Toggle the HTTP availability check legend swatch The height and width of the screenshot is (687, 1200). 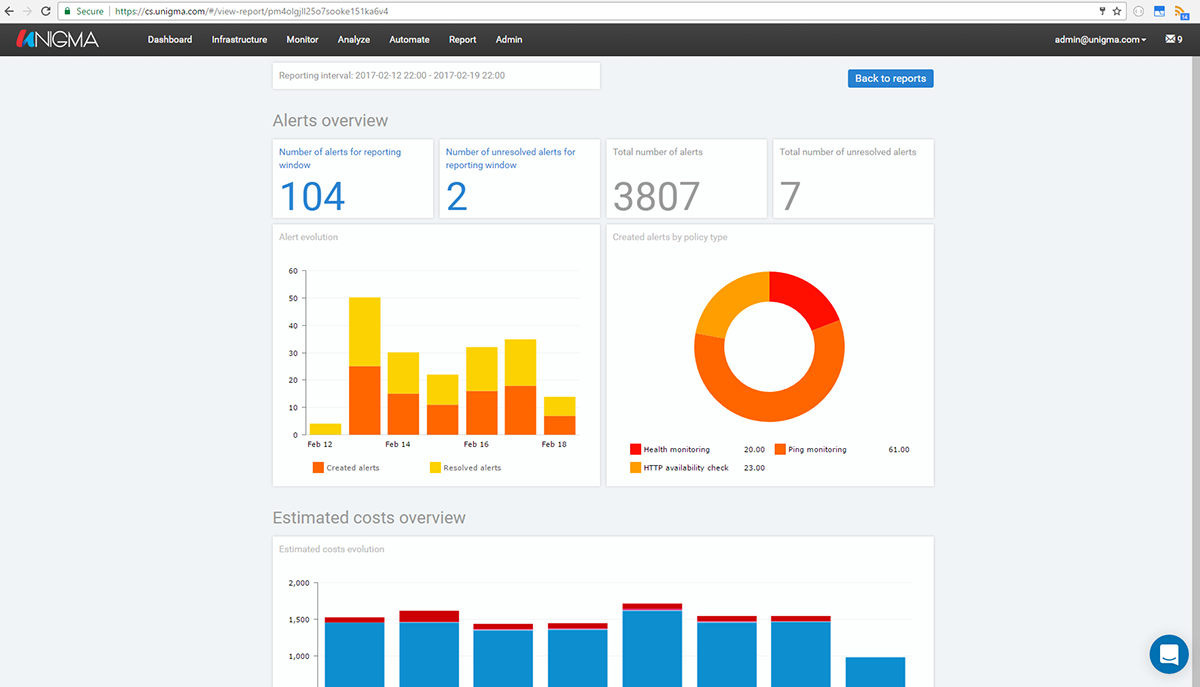(x=635, y=467)
